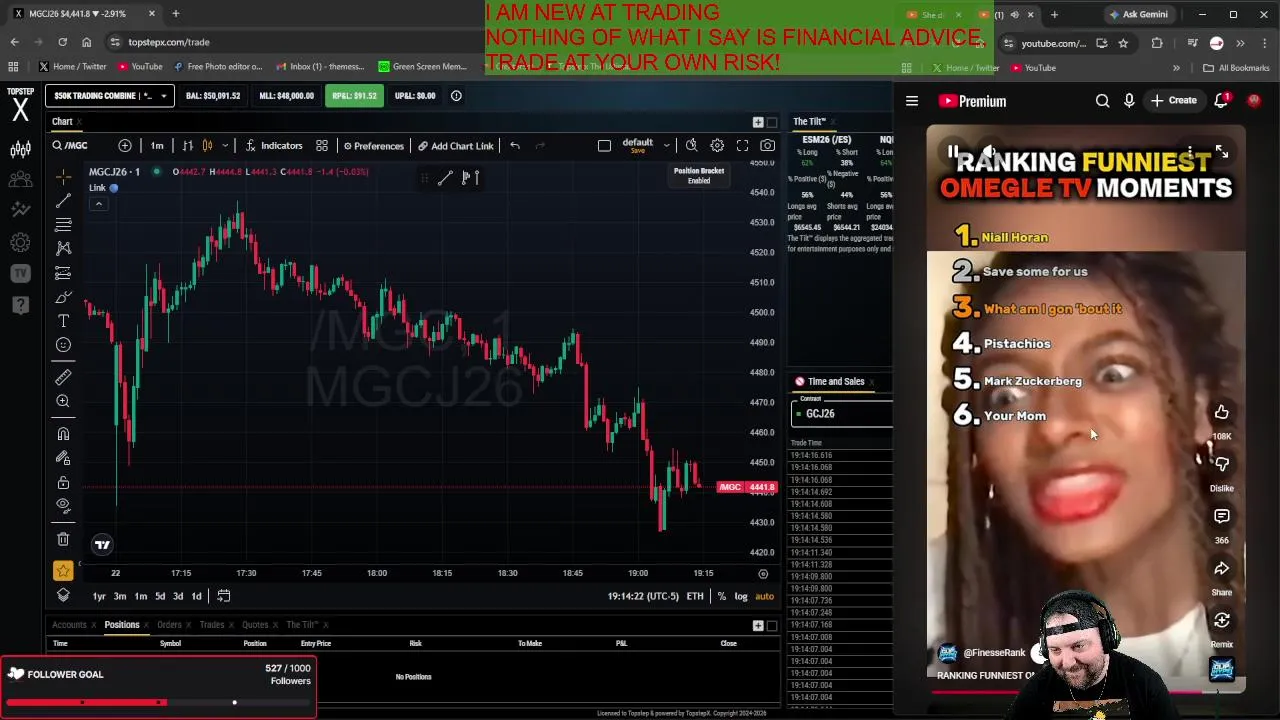Click the compare or add symbol plus
Screen dimensions: 1280x720
125,146
